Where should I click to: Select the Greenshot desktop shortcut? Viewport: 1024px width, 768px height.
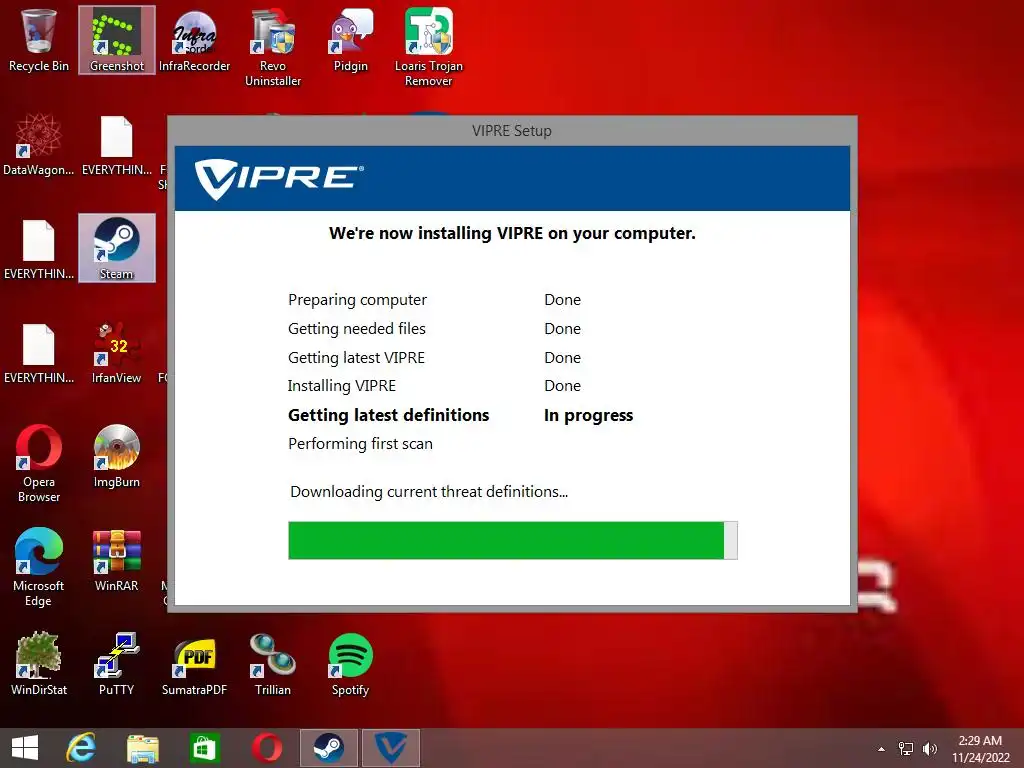117,40
